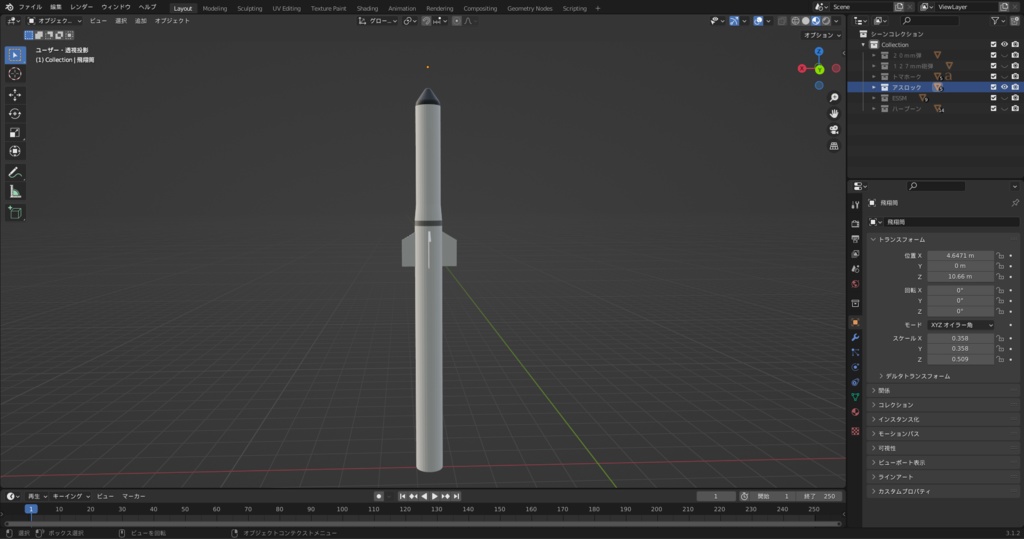Image resolution: width=1024 pixels, height=539 pixels.
Task: Click the timeline playhead at frame 1
Action: pos(31,509)
